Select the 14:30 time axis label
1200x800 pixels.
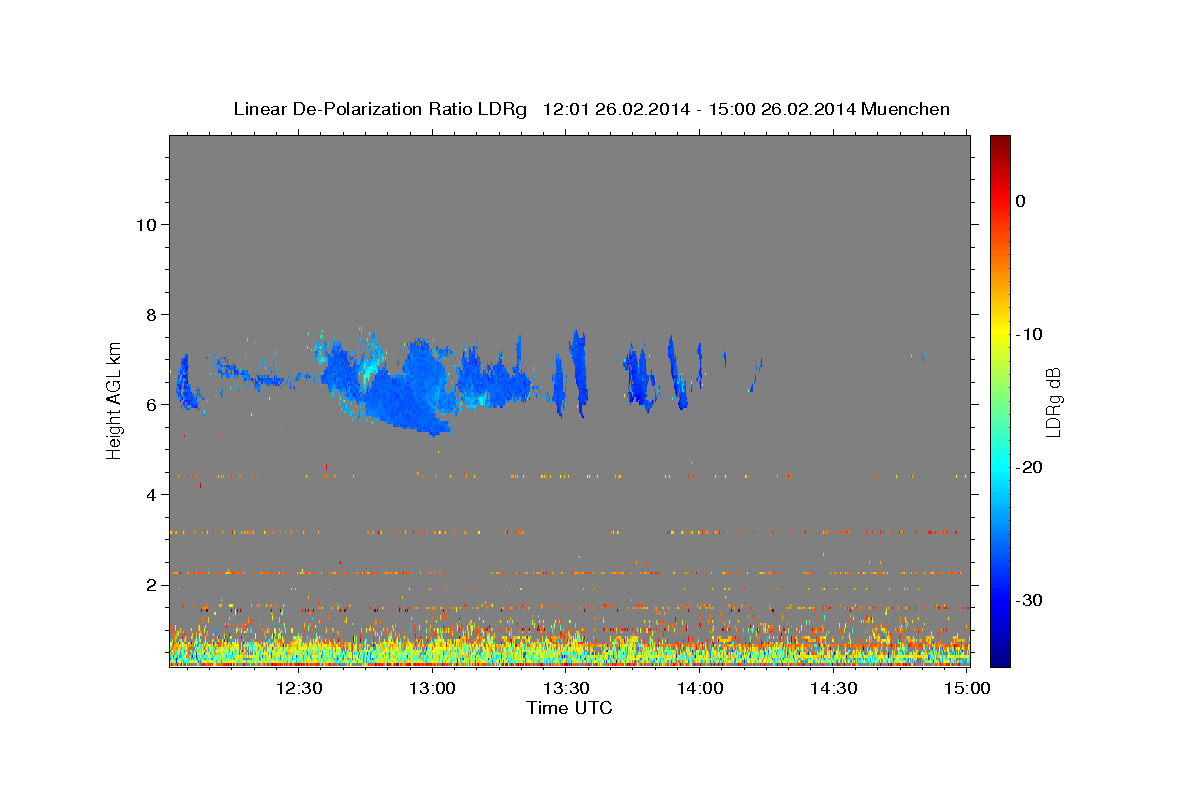pyautogui.click(x=834, y=688)
